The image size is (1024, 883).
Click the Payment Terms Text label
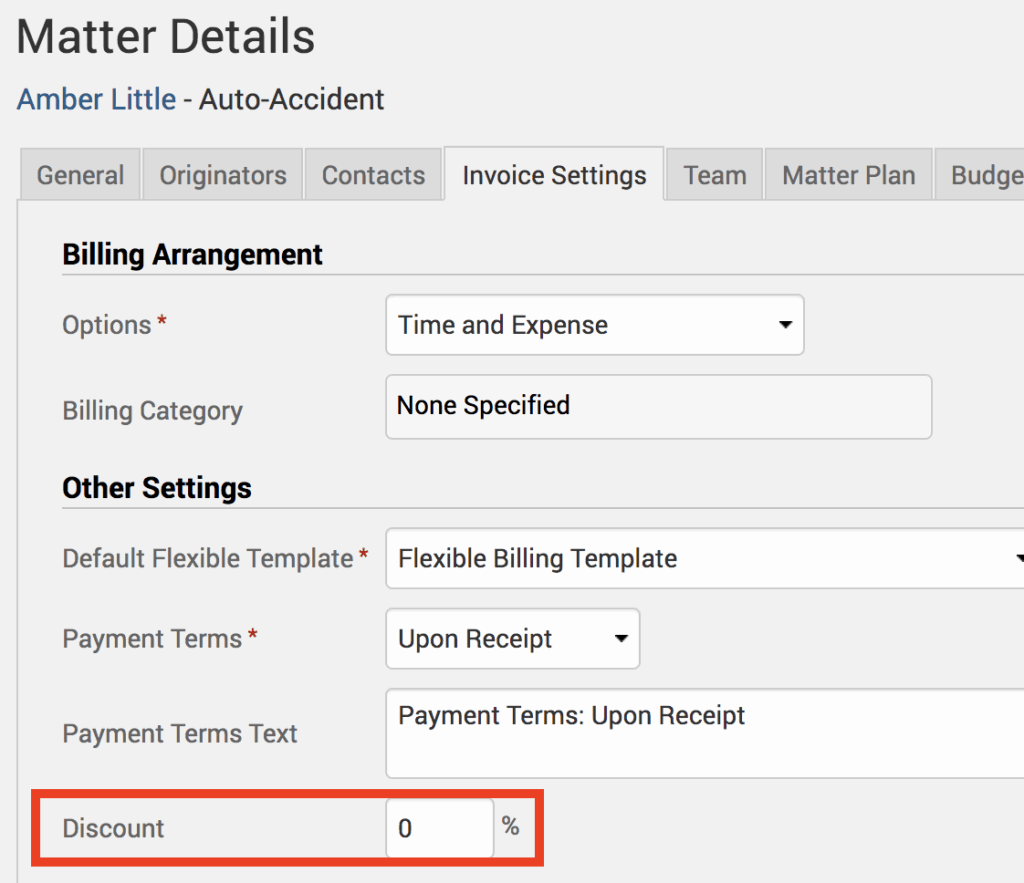(x=180, y=733)
